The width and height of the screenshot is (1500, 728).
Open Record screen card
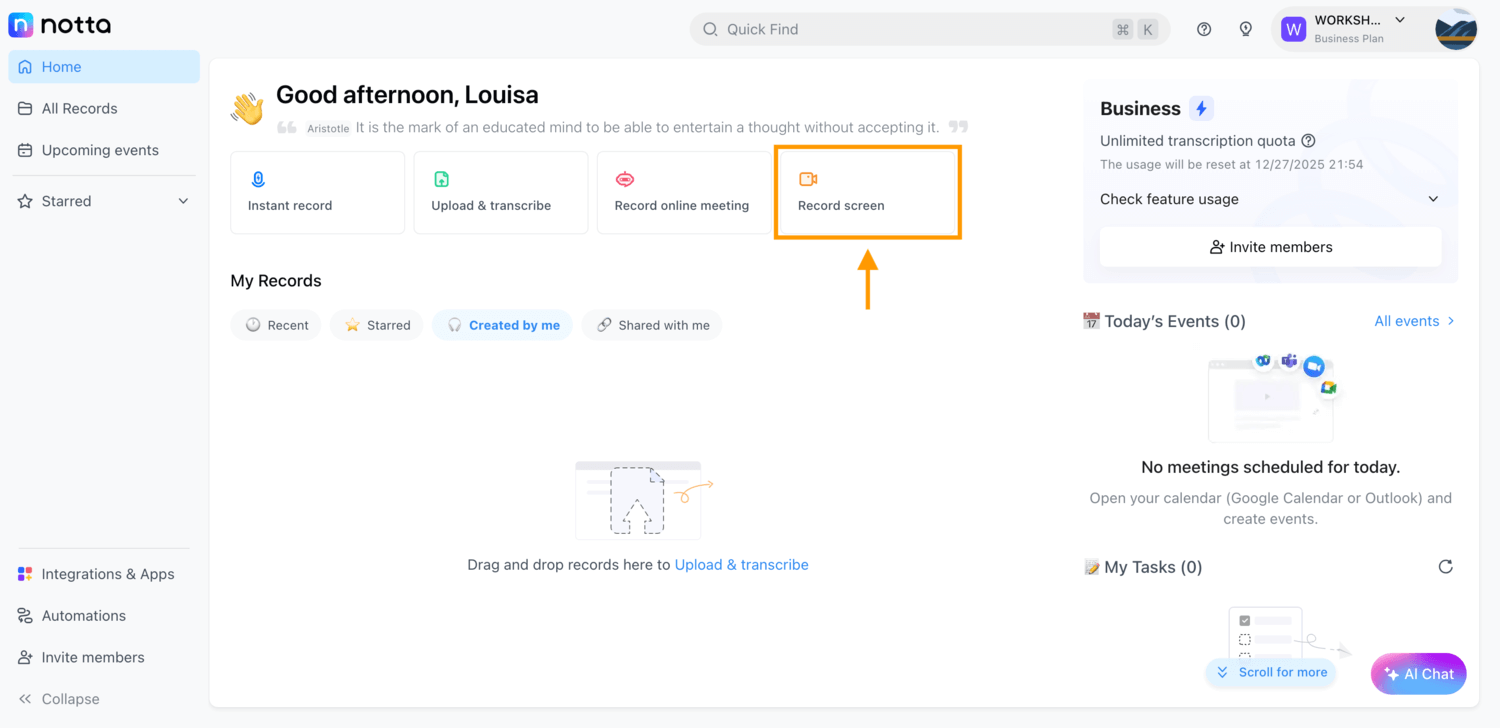click(x=868, y=193)
